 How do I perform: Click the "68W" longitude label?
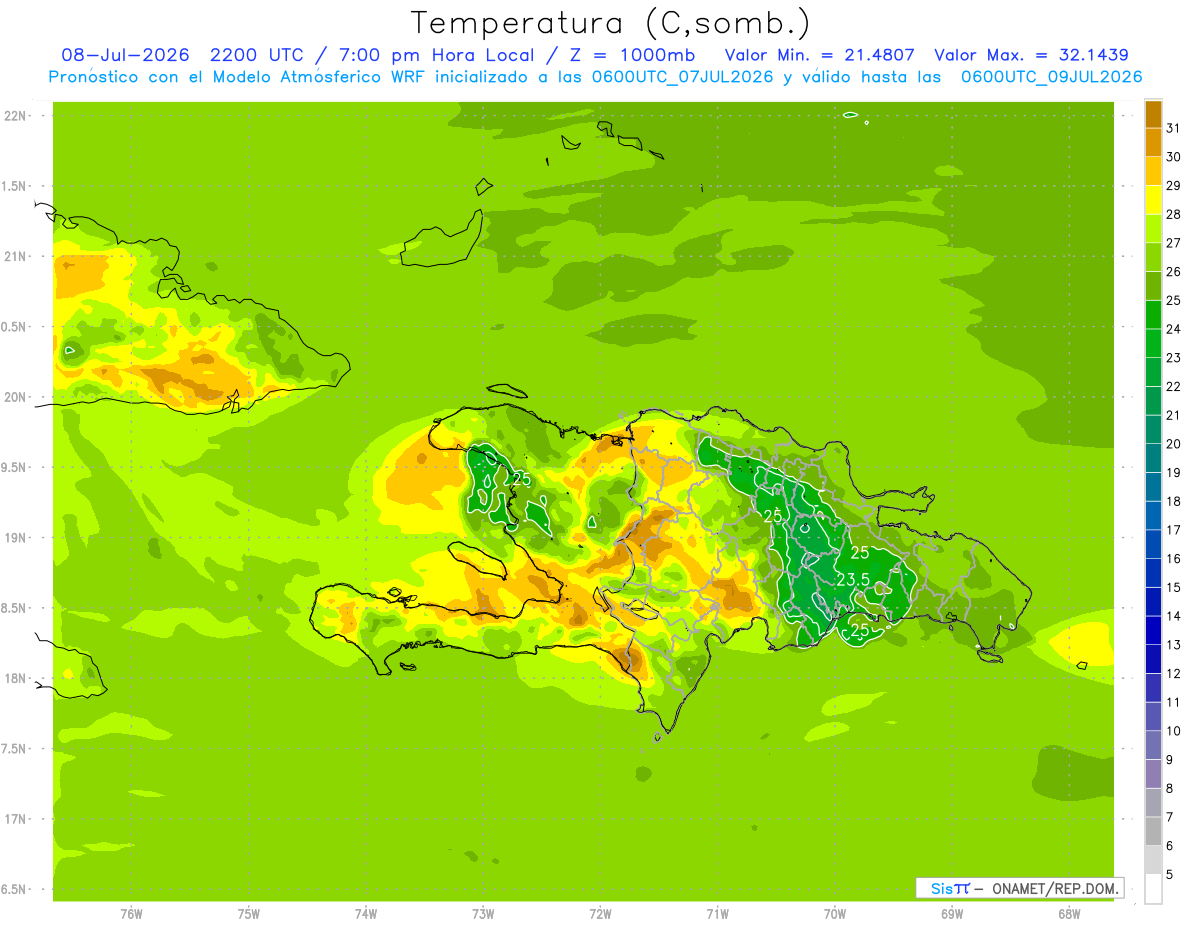pyautogui.click(x=1069, y=913)
